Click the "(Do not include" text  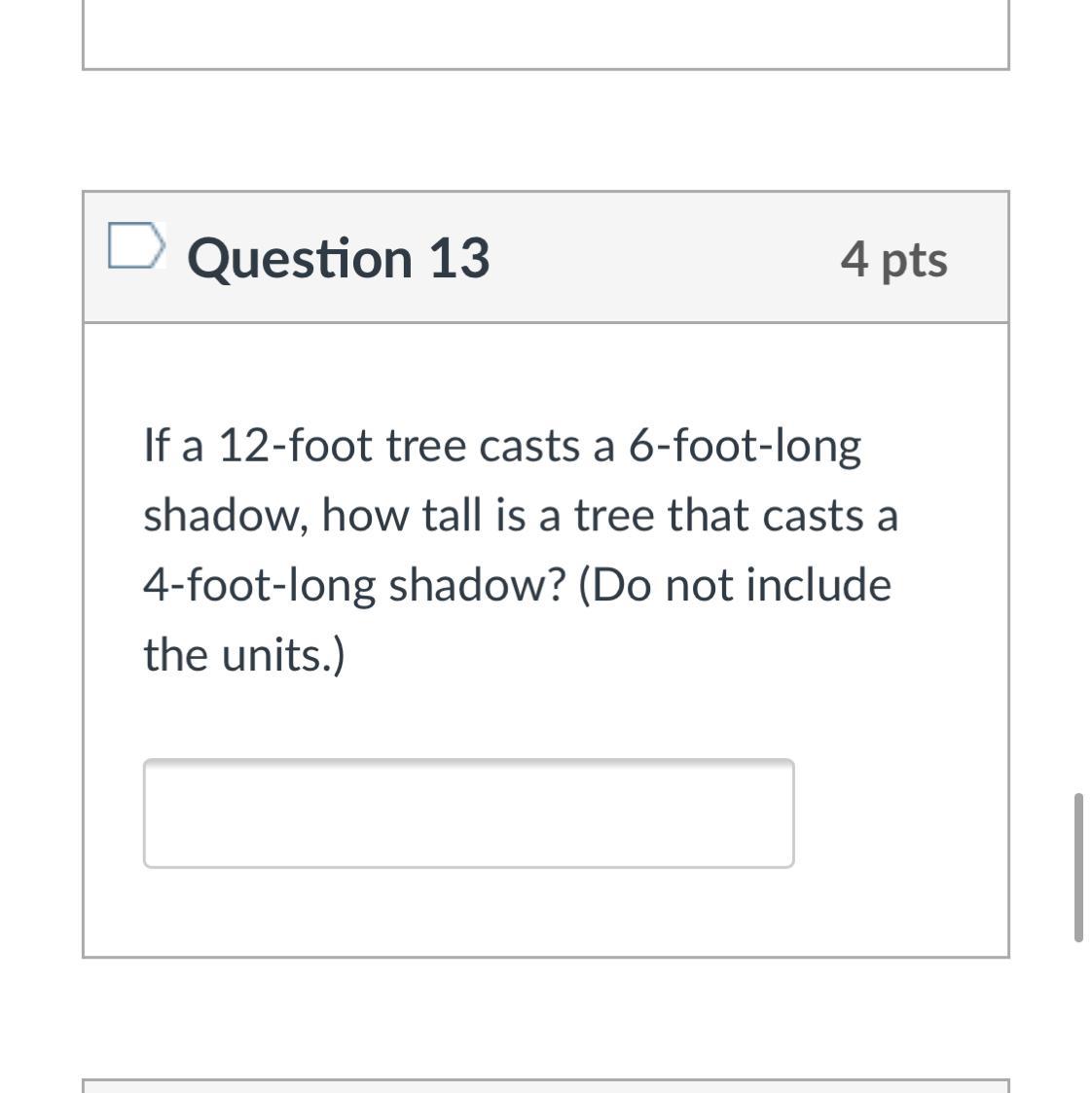pyautogui.click(x=735, y=585)
